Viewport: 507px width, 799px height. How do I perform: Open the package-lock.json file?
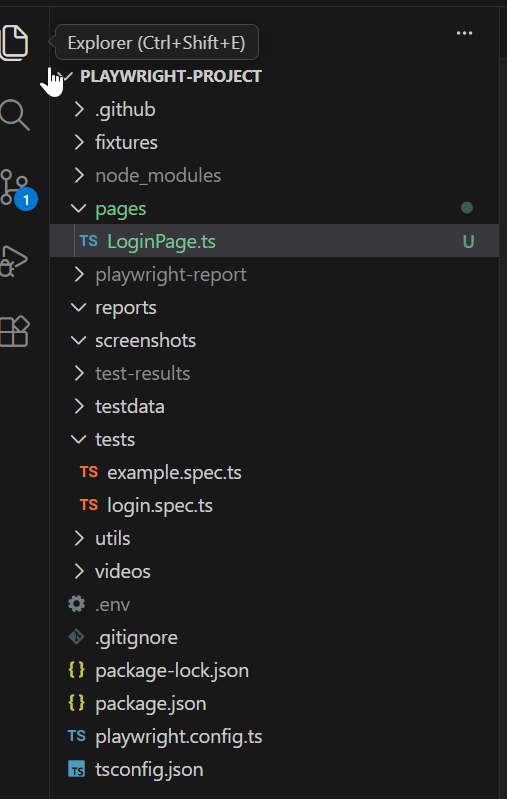click(172, 671)
